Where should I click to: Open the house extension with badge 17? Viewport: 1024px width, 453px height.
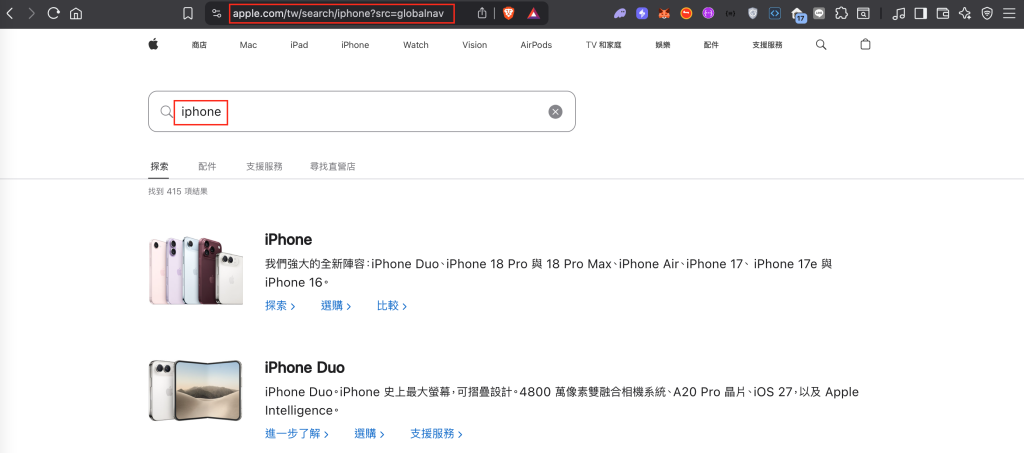[x=798, y=14]
